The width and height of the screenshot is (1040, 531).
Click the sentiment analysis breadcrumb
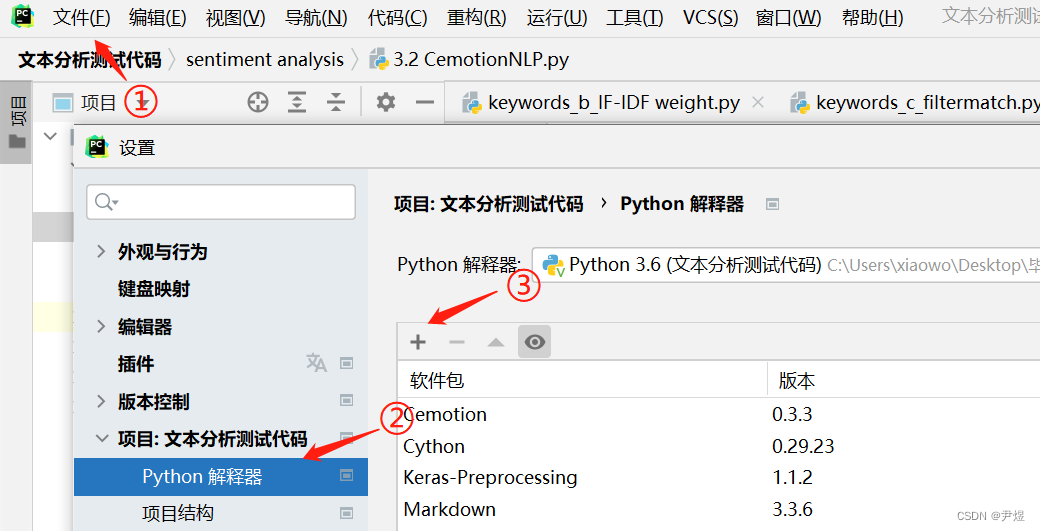click(265, 60)
